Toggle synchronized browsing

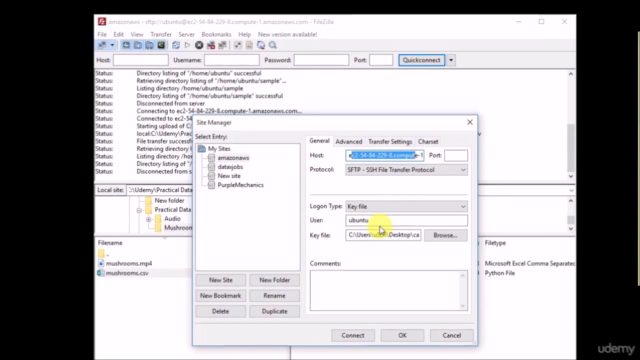click(261, 45)
